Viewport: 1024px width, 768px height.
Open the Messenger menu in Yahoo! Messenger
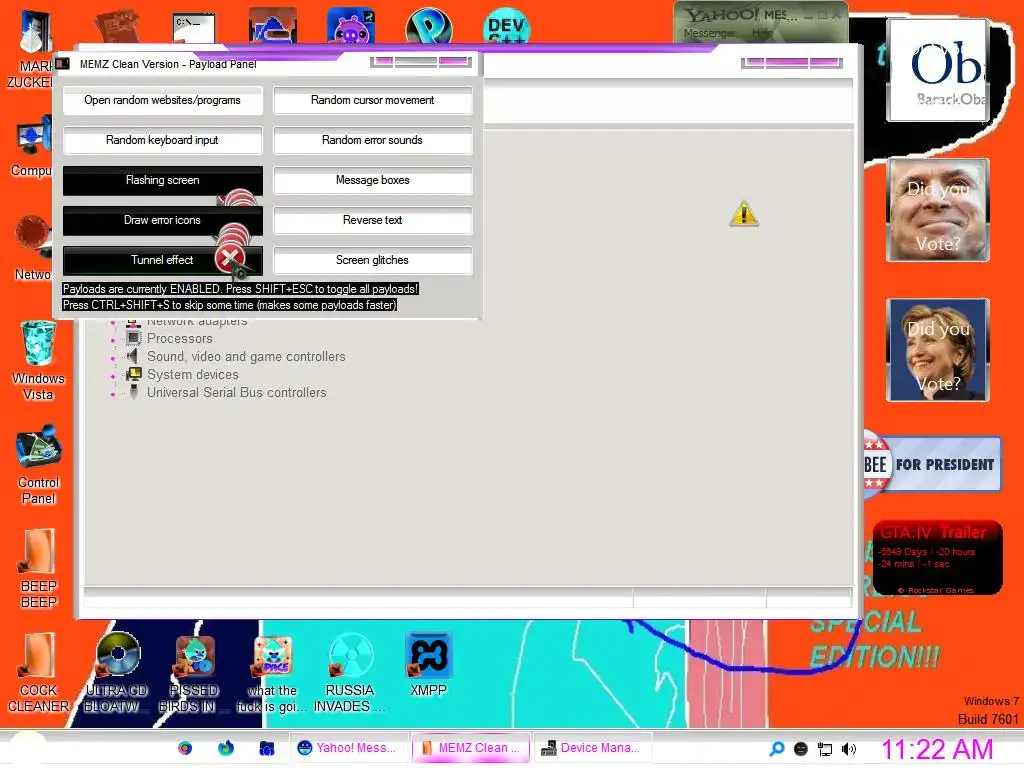coord(709,33)
